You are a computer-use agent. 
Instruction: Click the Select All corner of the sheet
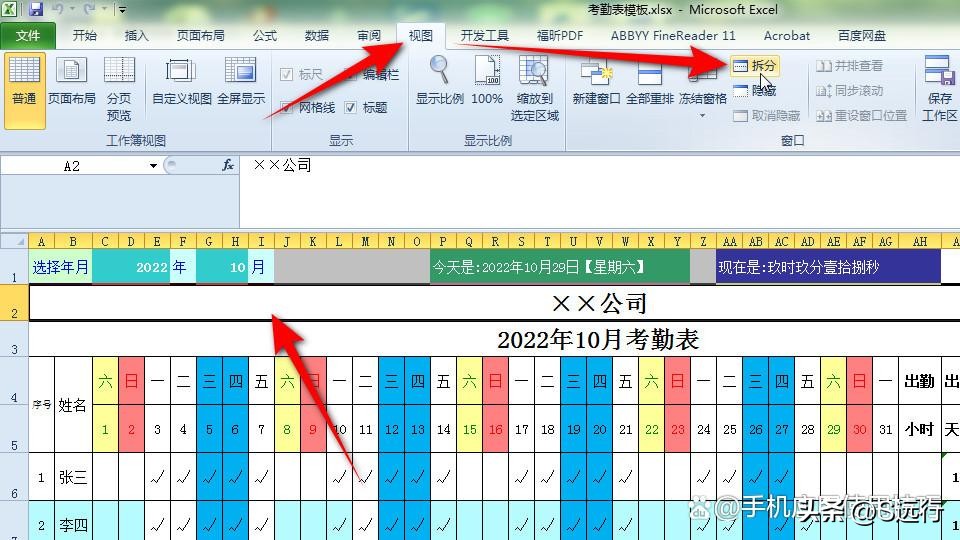[14, 241]
